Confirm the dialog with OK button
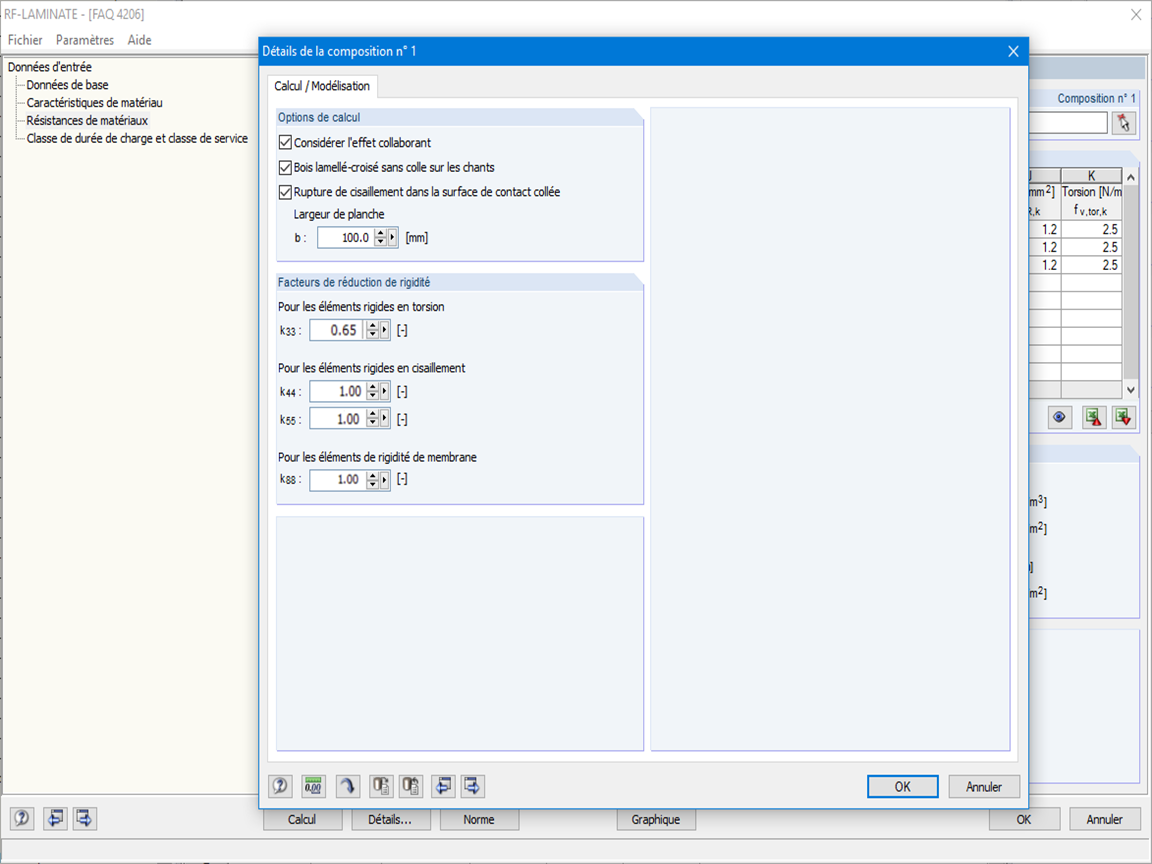This screenshot has height=864, width=1152. (x=902, y=786)
